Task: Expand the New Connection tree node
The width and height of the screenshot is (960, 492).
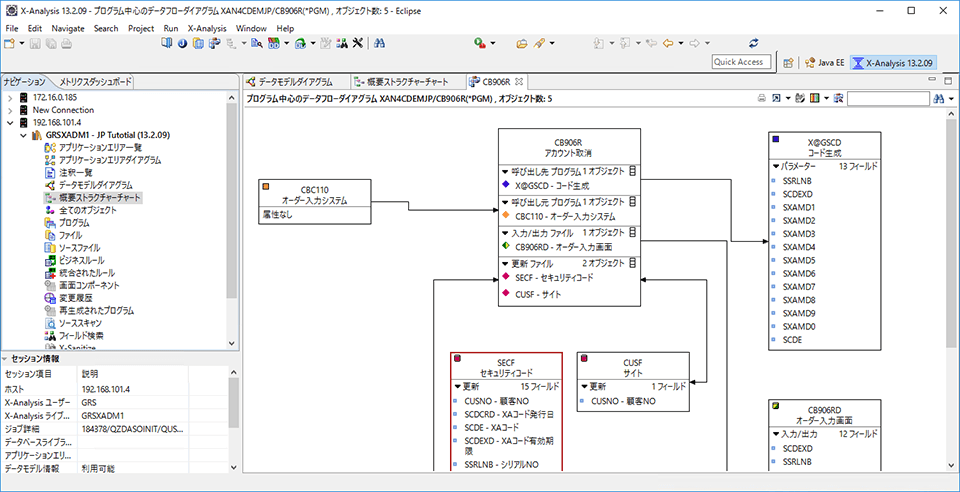Action: point(10,110)
